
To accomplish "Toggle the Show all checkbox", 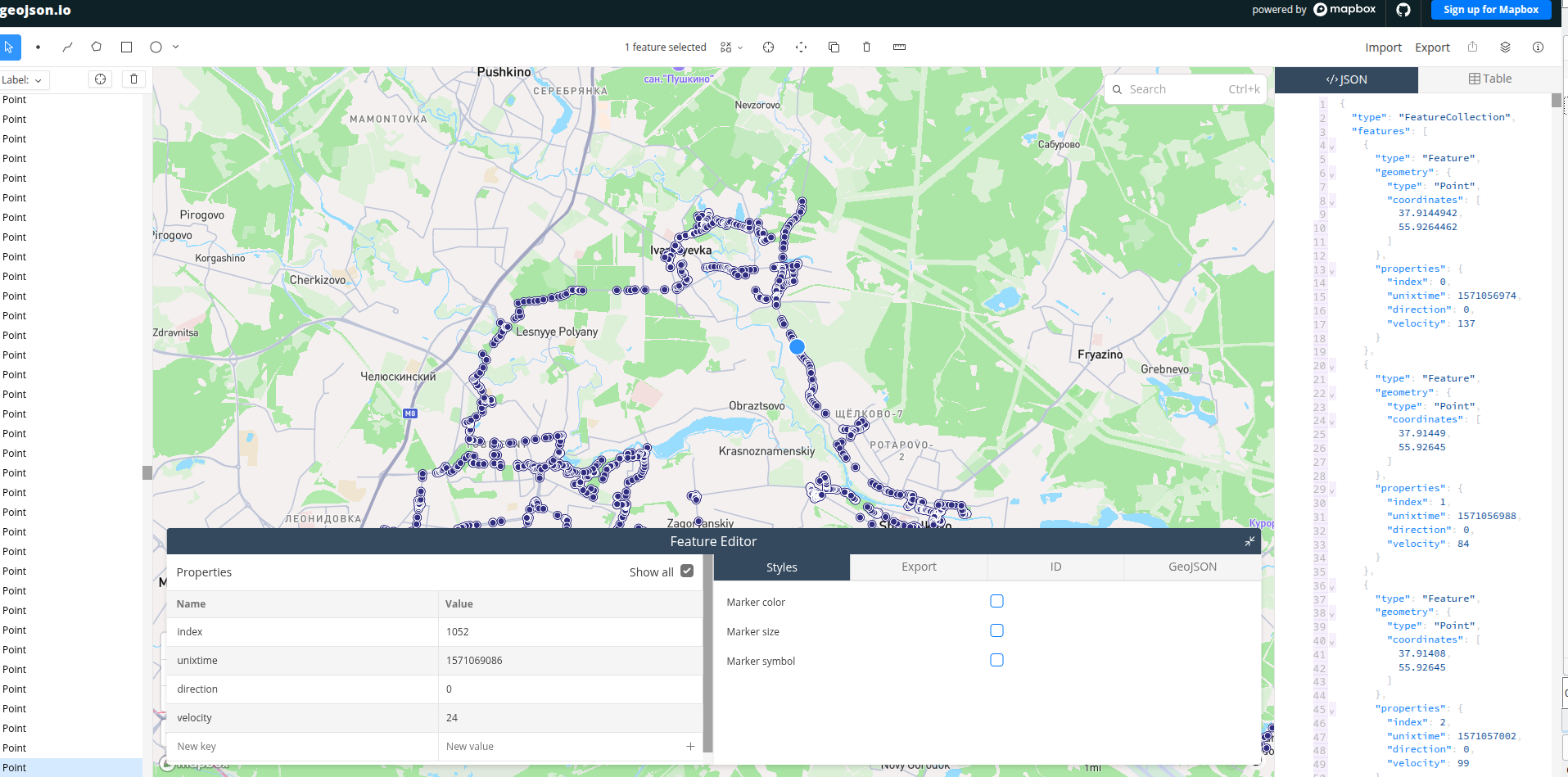I will (x=687, y=571).
